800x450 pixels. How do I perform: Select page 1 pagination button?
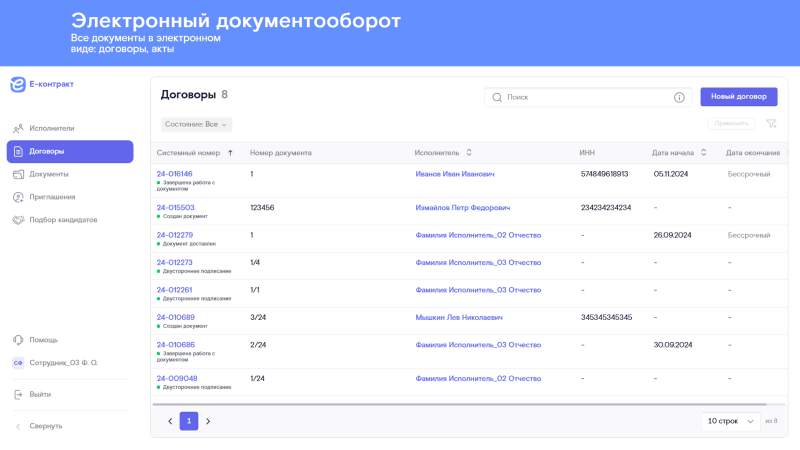click(x=189, y=421)
